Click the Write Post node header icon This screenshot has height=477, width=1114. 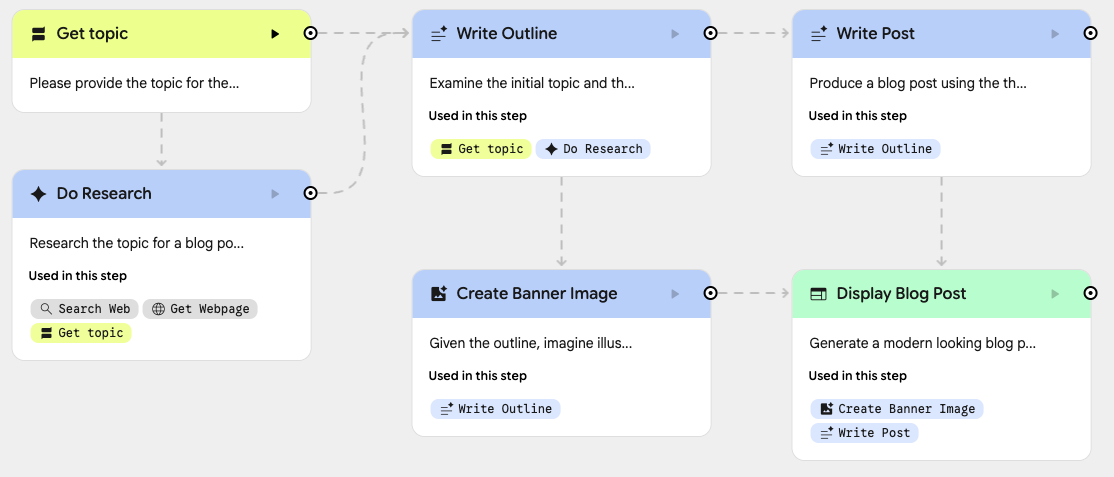click(x=818, y=34)
